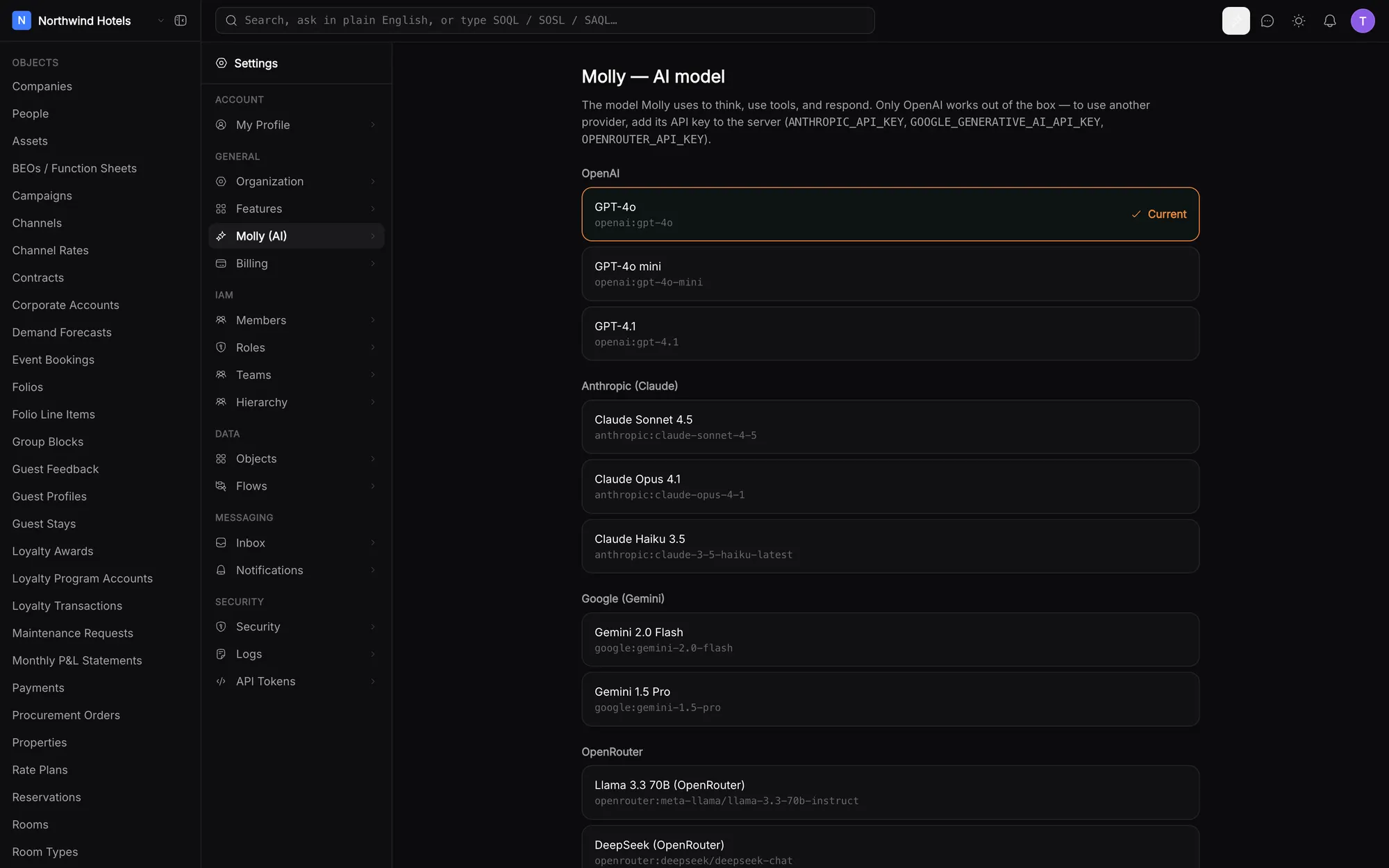Click the Flows icon
The height and width of the screenshot is (868, 1389).
pos(221,486)
